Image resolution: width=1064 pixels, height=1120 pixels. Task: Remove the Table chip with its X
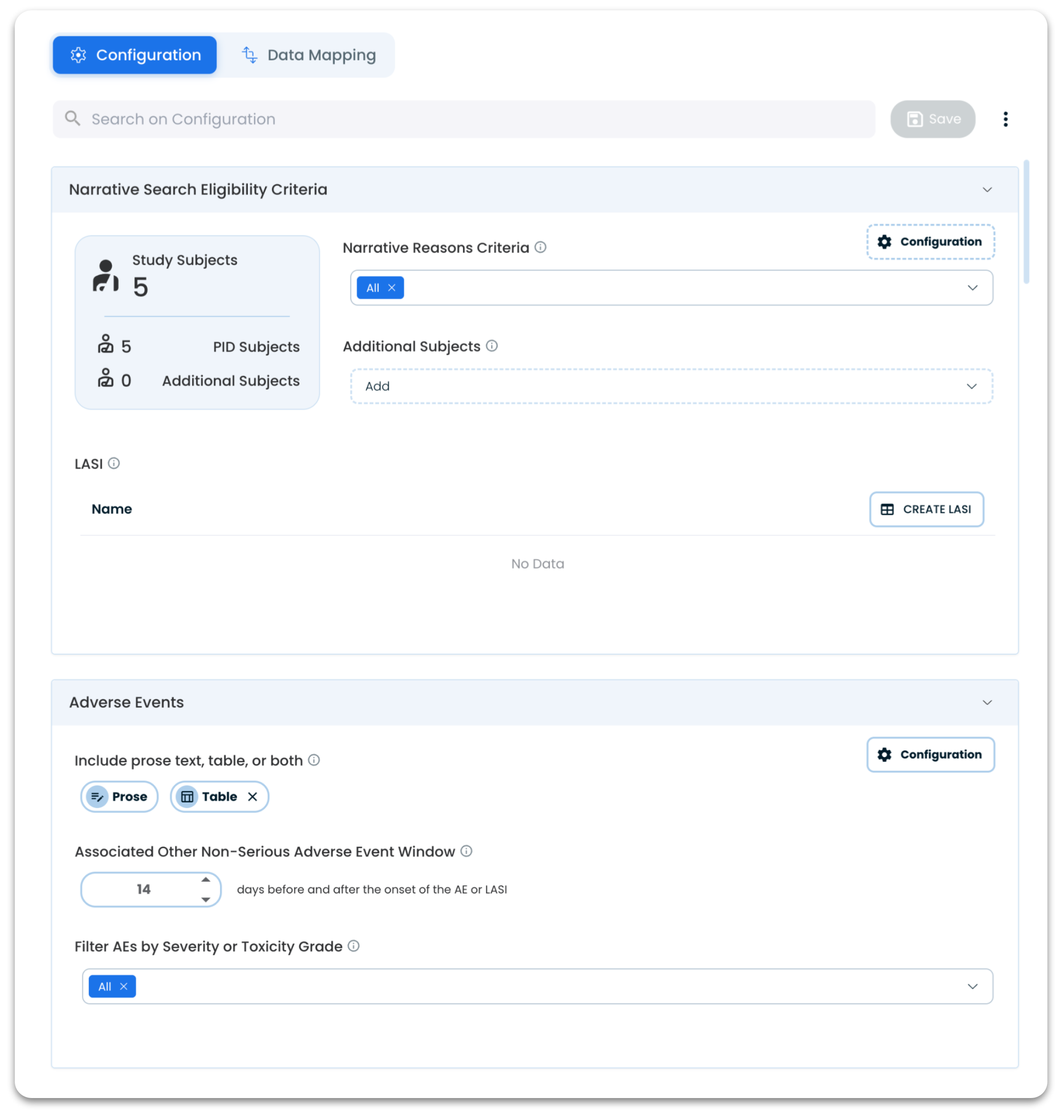[252, 797]
